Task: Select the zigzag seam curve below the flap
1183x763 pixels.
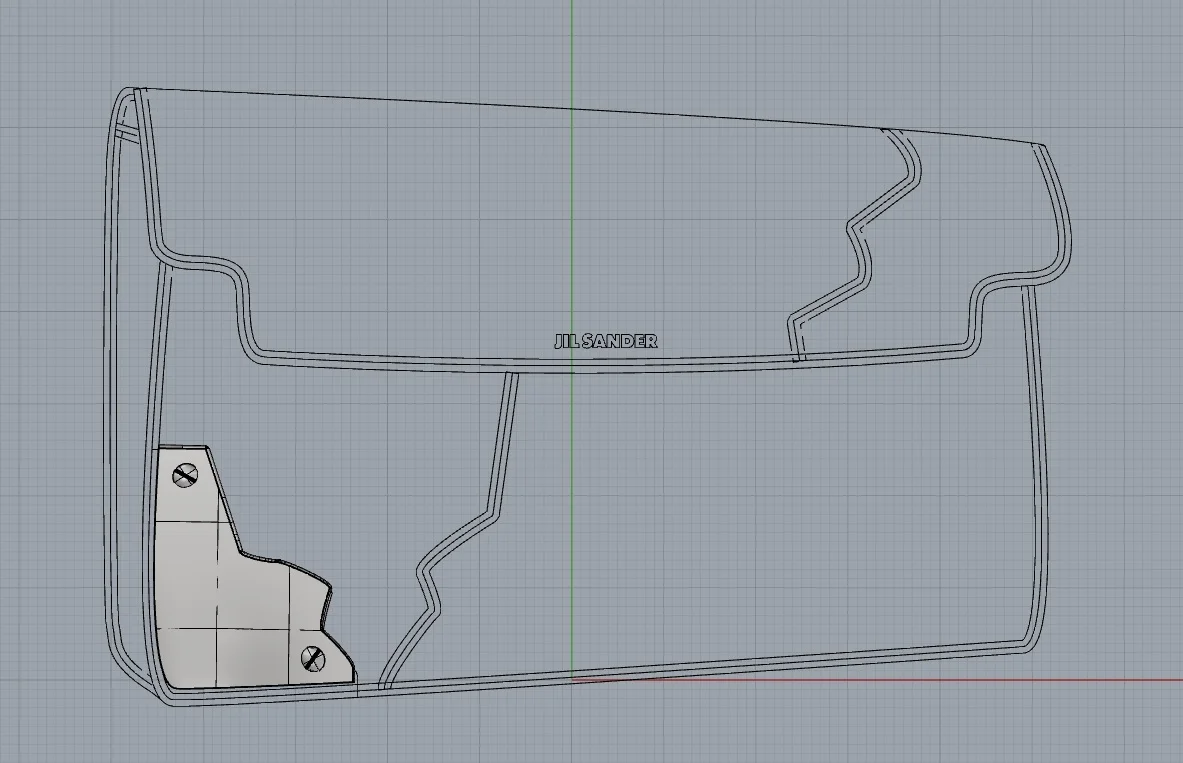Action: 449,530
